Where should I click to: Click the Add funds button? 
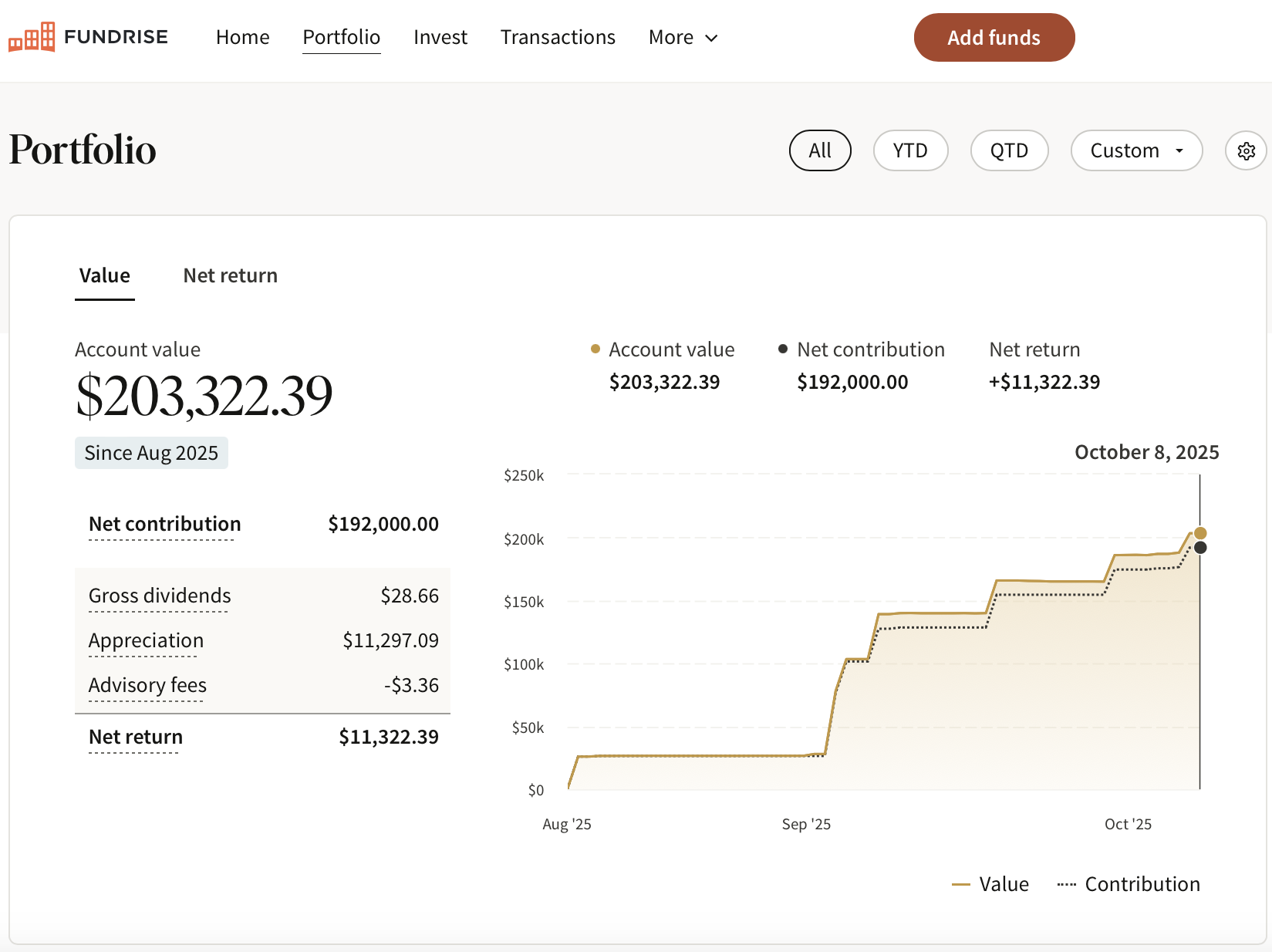[994, 38]
